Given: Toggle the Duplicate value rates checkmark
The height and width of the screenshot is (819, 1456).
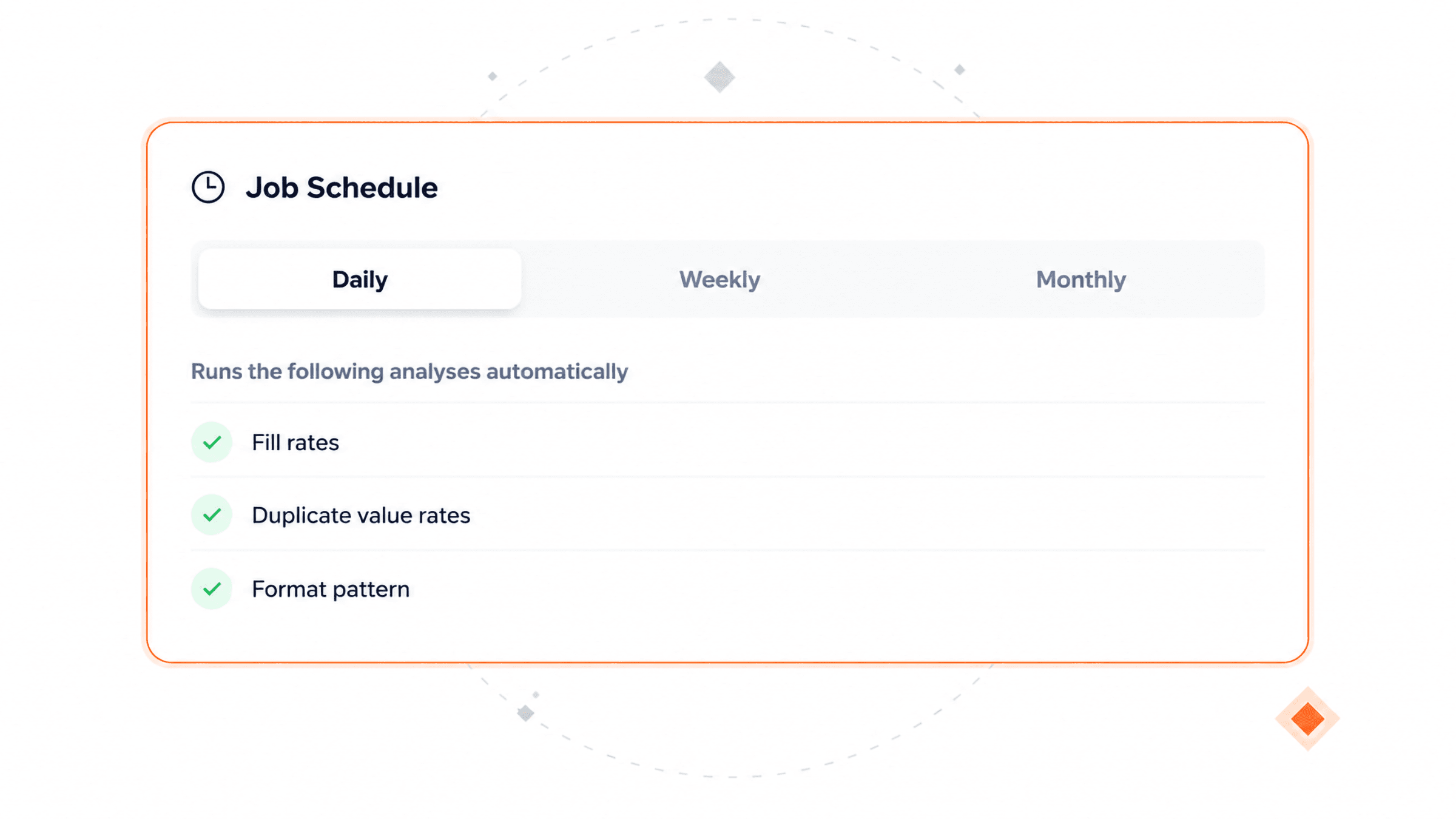Looking at the screenshot, I should [x=212, y=515].
